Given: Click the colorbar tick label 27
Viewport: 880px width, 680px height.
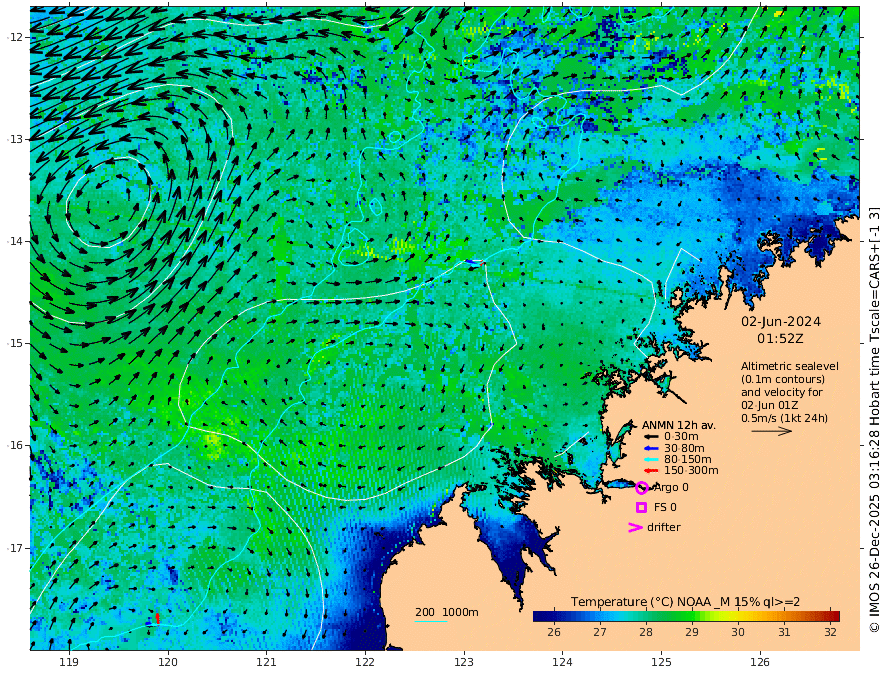Looking at the screenshot, I should point(600,632).
